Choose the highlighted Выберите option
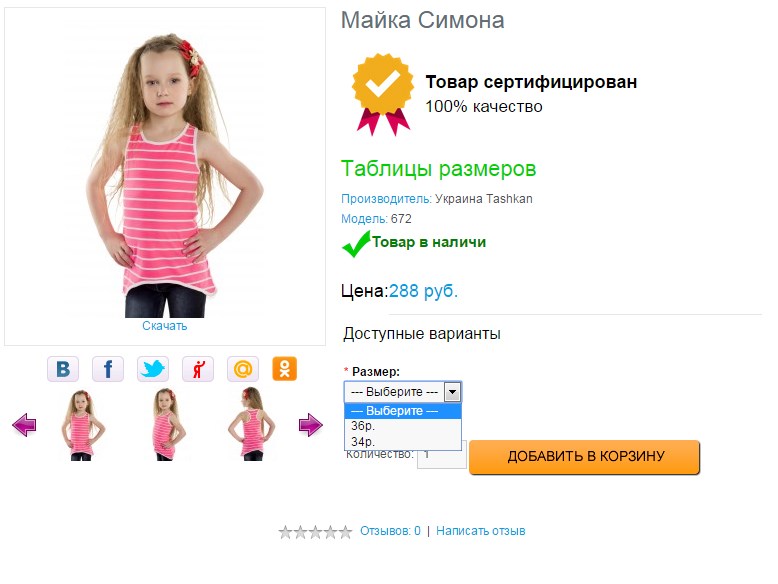This screenshot has width=778, height=584. [403, 411]
